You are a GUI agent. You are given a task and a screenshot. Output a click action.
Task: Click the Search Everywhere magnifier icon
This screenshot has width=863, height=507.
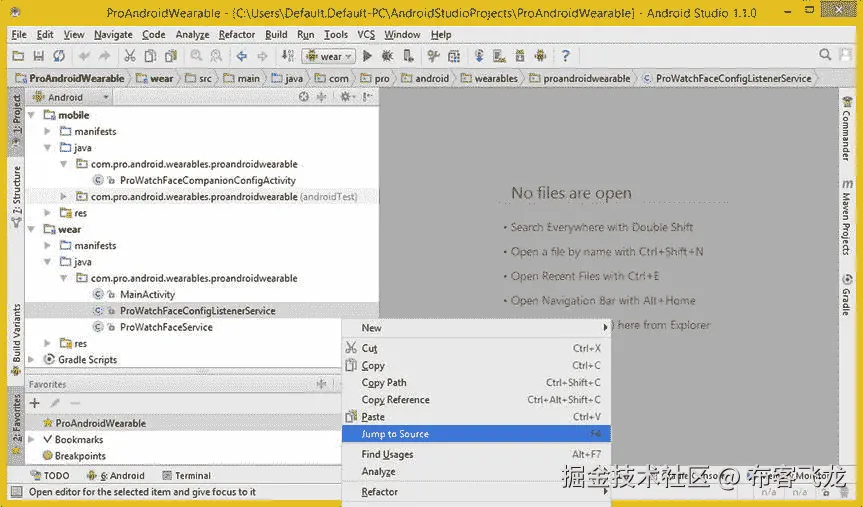824,54
